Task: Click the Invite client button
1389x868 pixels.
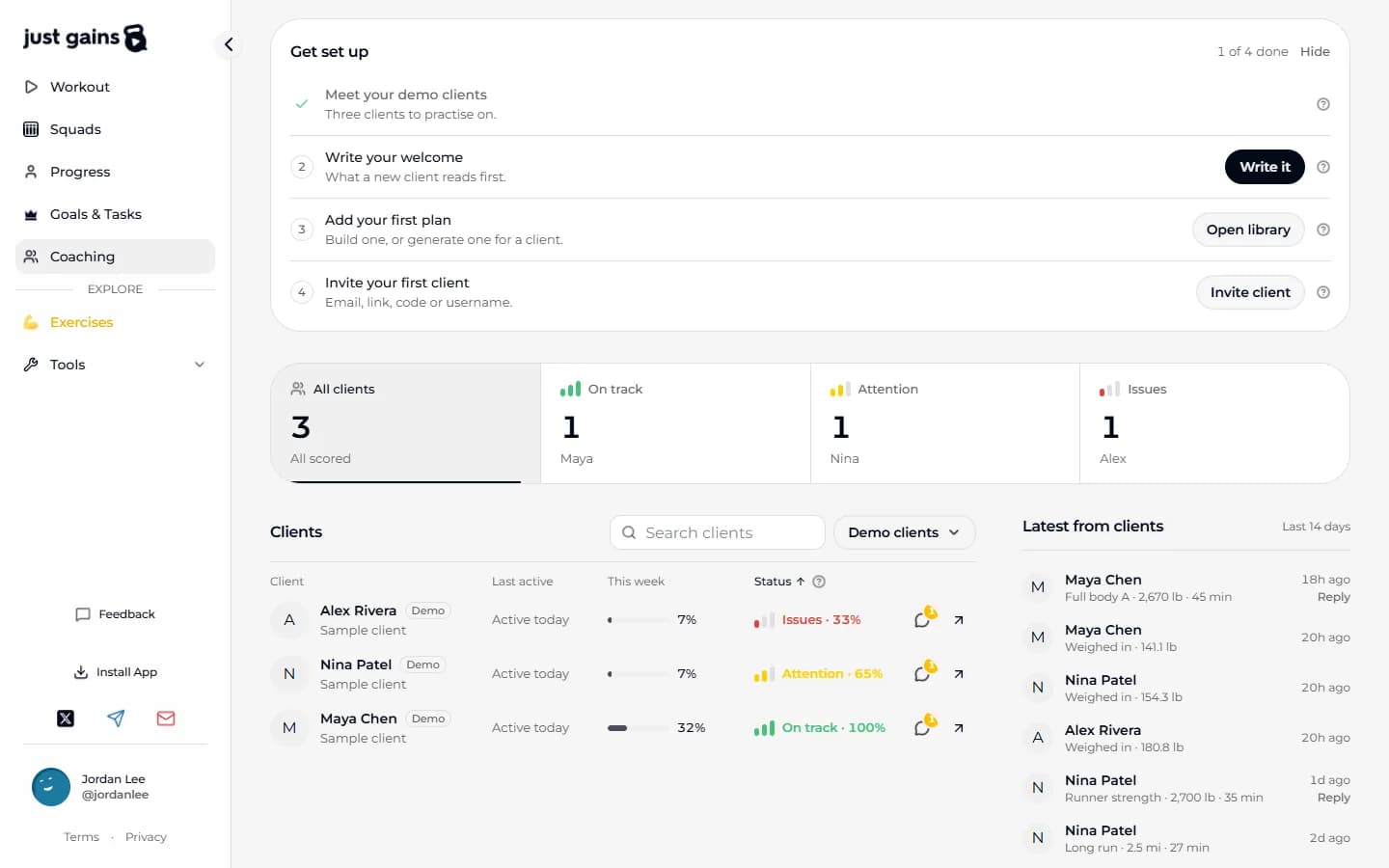Action: (1250, 292)
